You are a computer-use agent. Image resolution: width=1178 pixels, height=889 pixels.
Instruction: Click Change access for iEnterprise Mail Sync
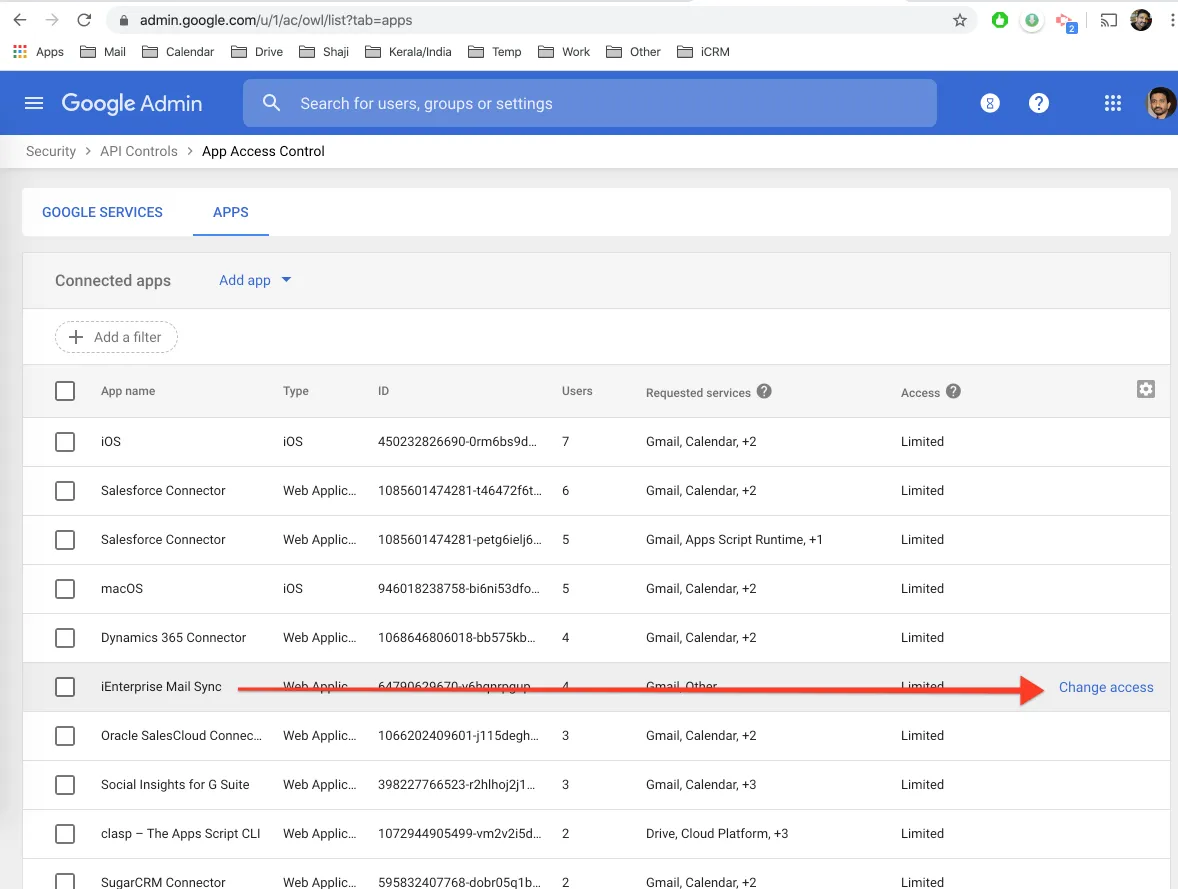point(1106,687)
